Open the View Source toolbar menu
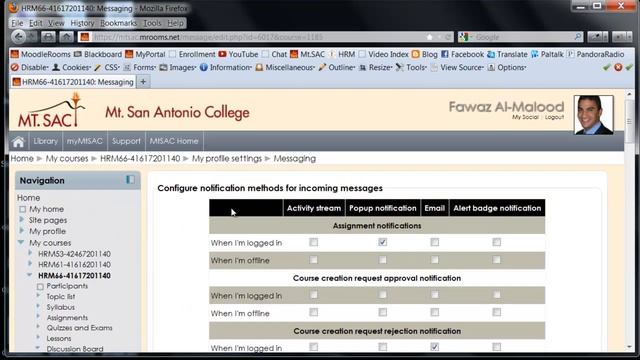This screenshot has width=640, height=360. click(x=458, y=67)
